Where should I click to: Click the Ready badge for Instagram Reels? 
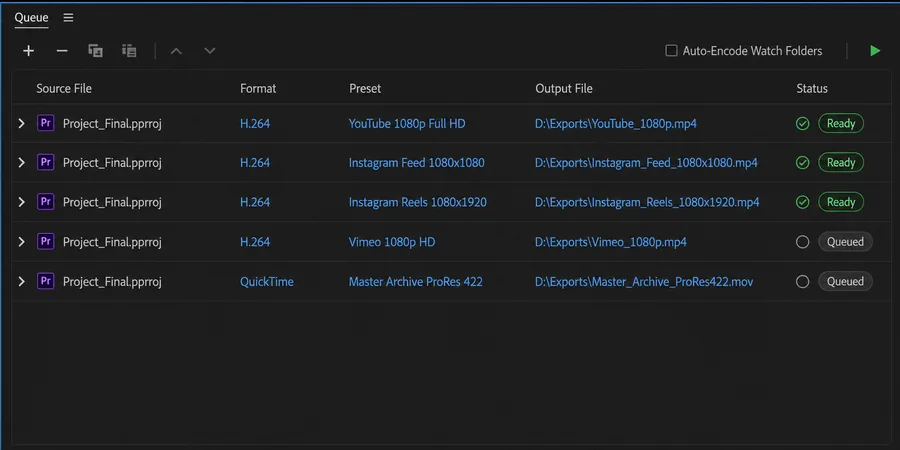pos(841,202)
